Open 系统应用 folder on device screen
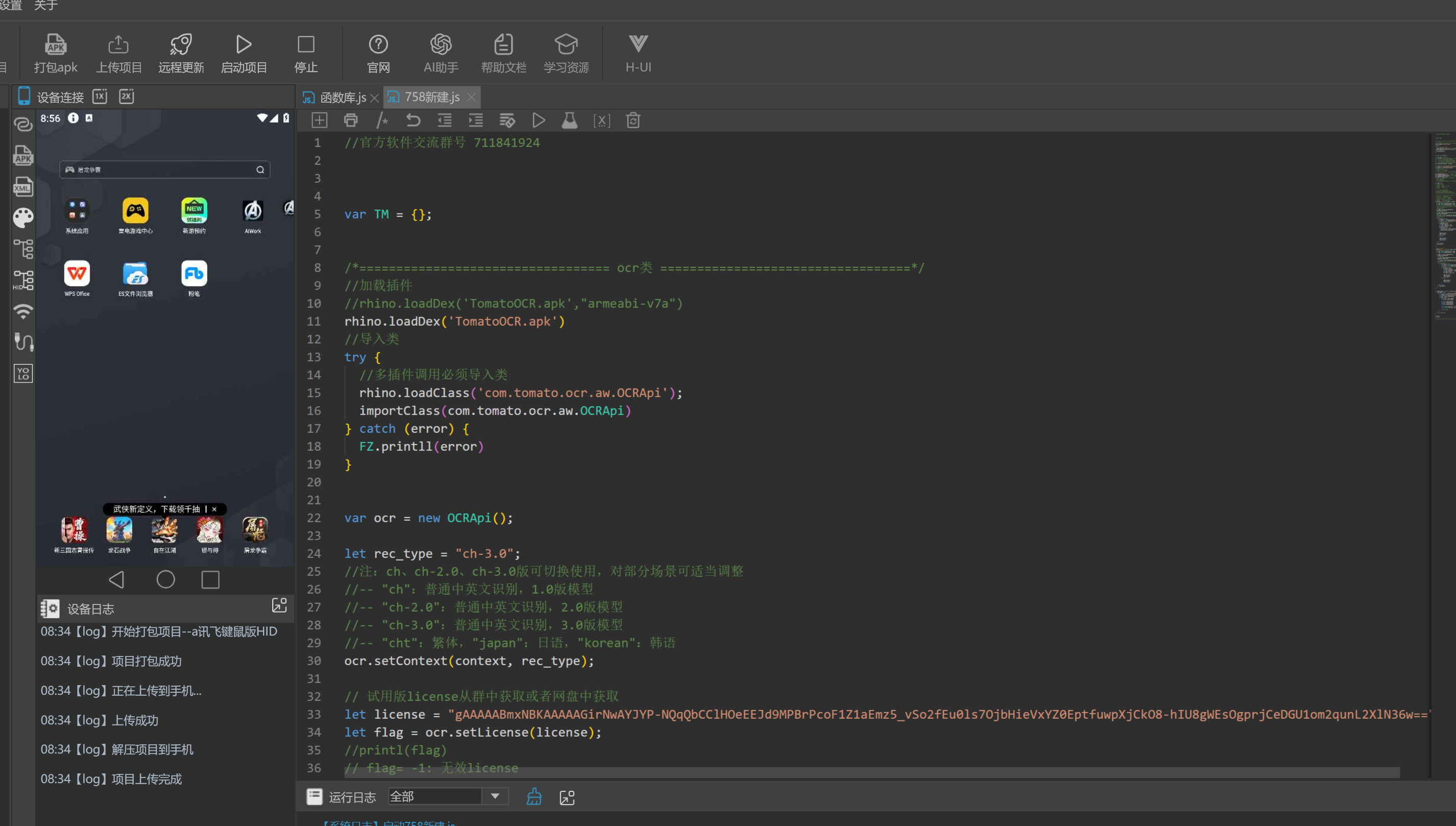Viewport: 1456px width, 826px height. [x=77, y=215]
